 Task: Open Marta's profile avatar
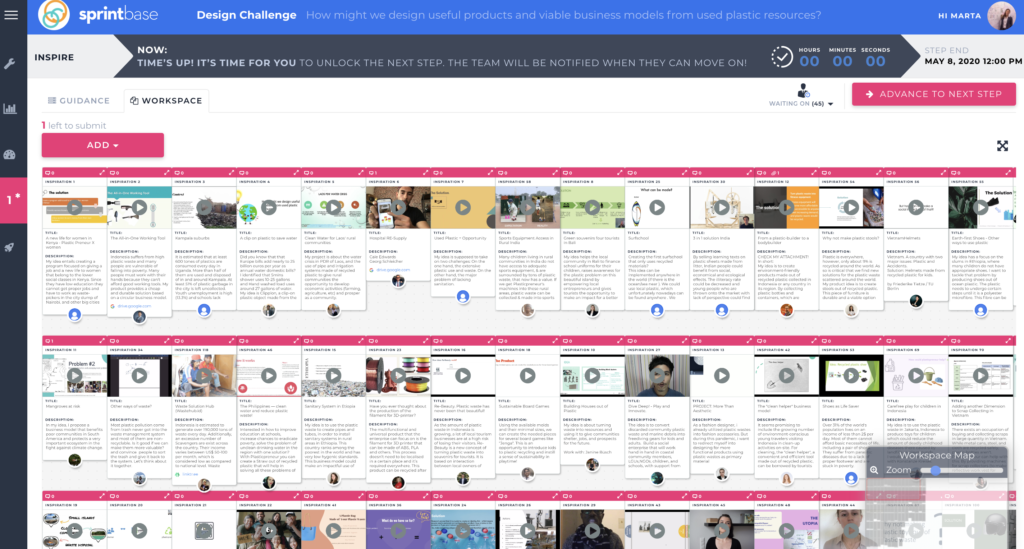pyautogui.click(x=1001, y=15)
